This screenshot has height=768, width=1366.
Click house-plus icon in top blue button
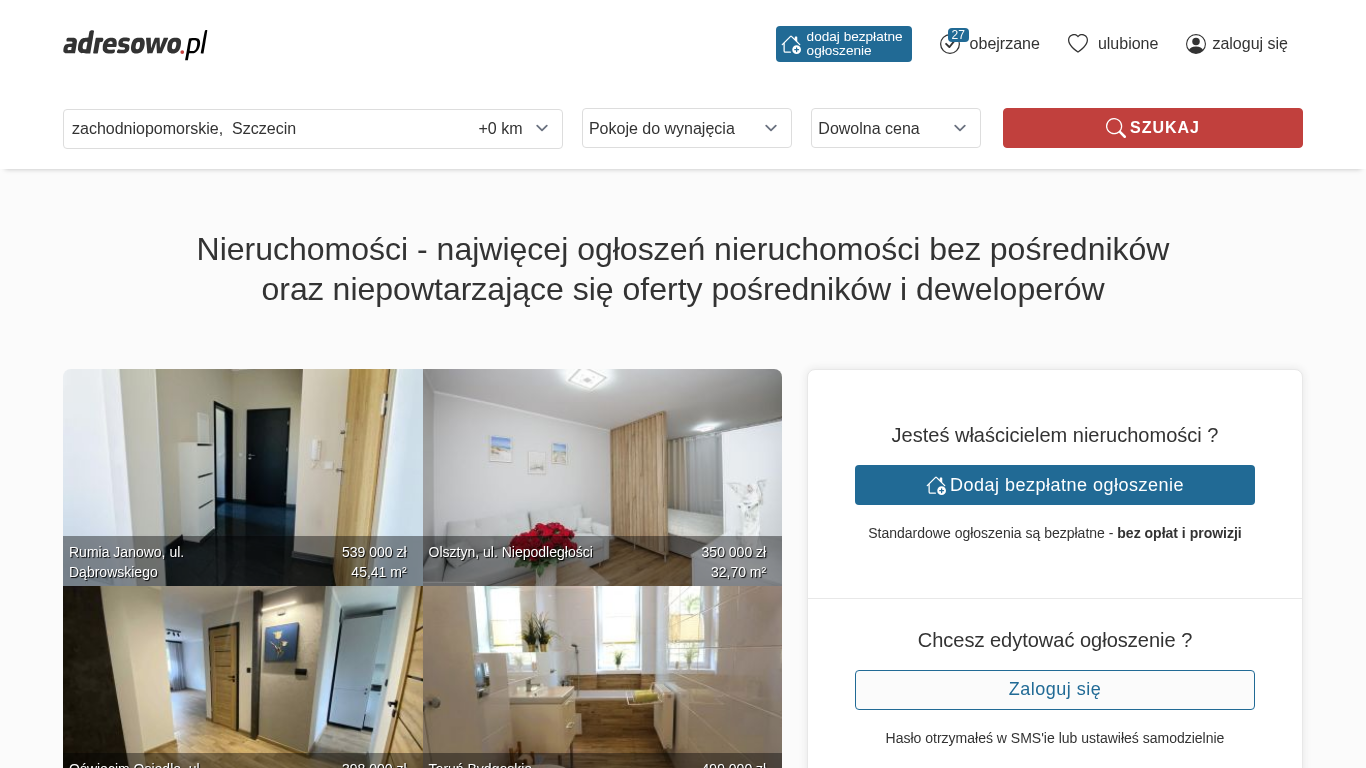coord(791,44)
